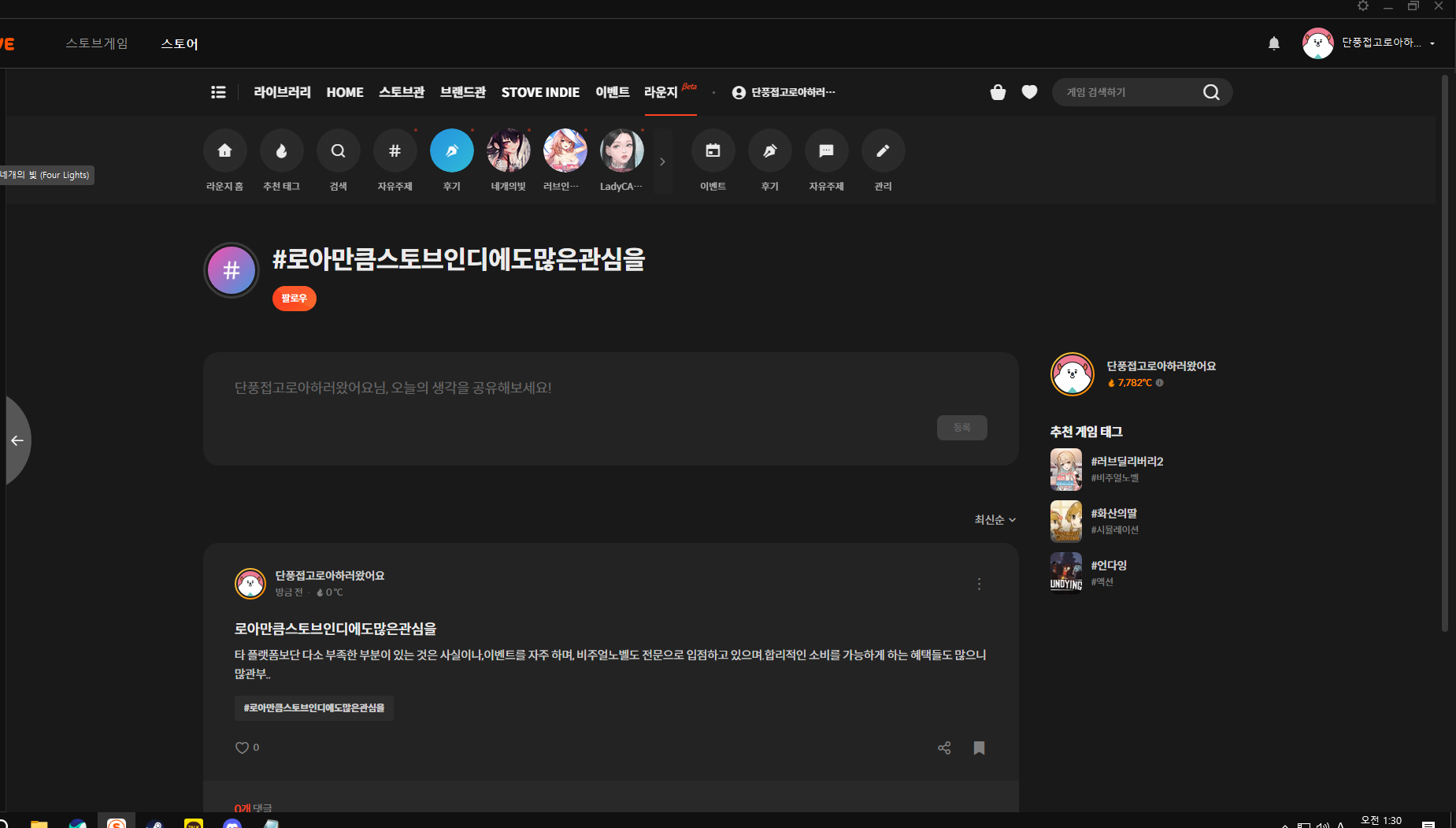Viewport: 1456px width, 828px height.
Task: Open the grey 후기 pen icon
Action: pyautogui.click(x=769, y=150)
